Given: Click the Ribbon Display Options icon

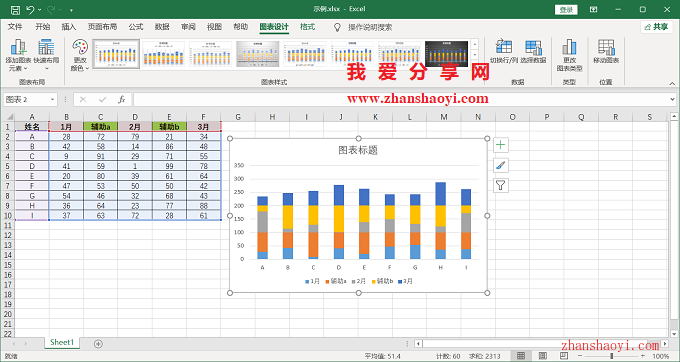Looking at the screenshot, I should [x=594, y=10].
